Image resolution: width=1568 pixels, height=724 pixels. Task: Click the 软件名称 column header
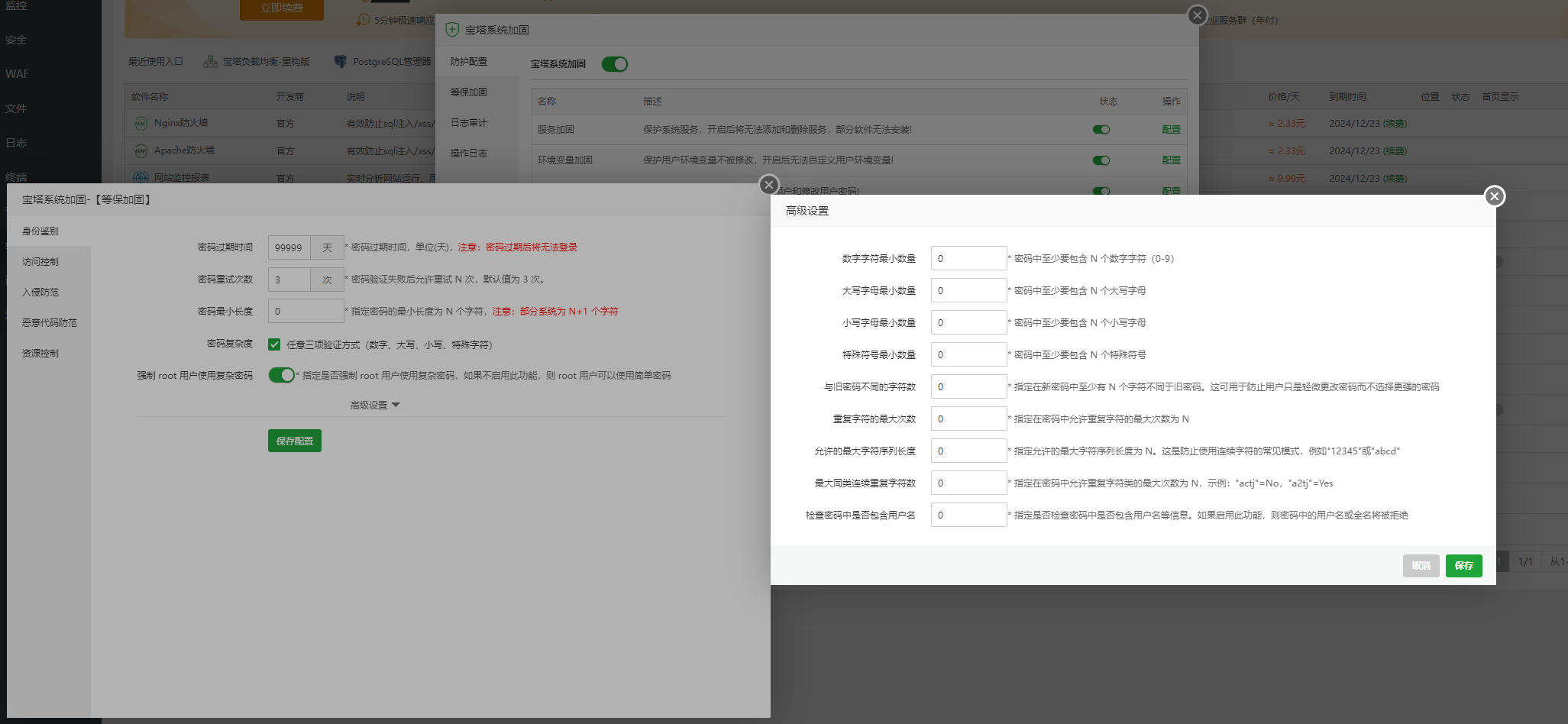pyautogui.click(x=150, y=97)
